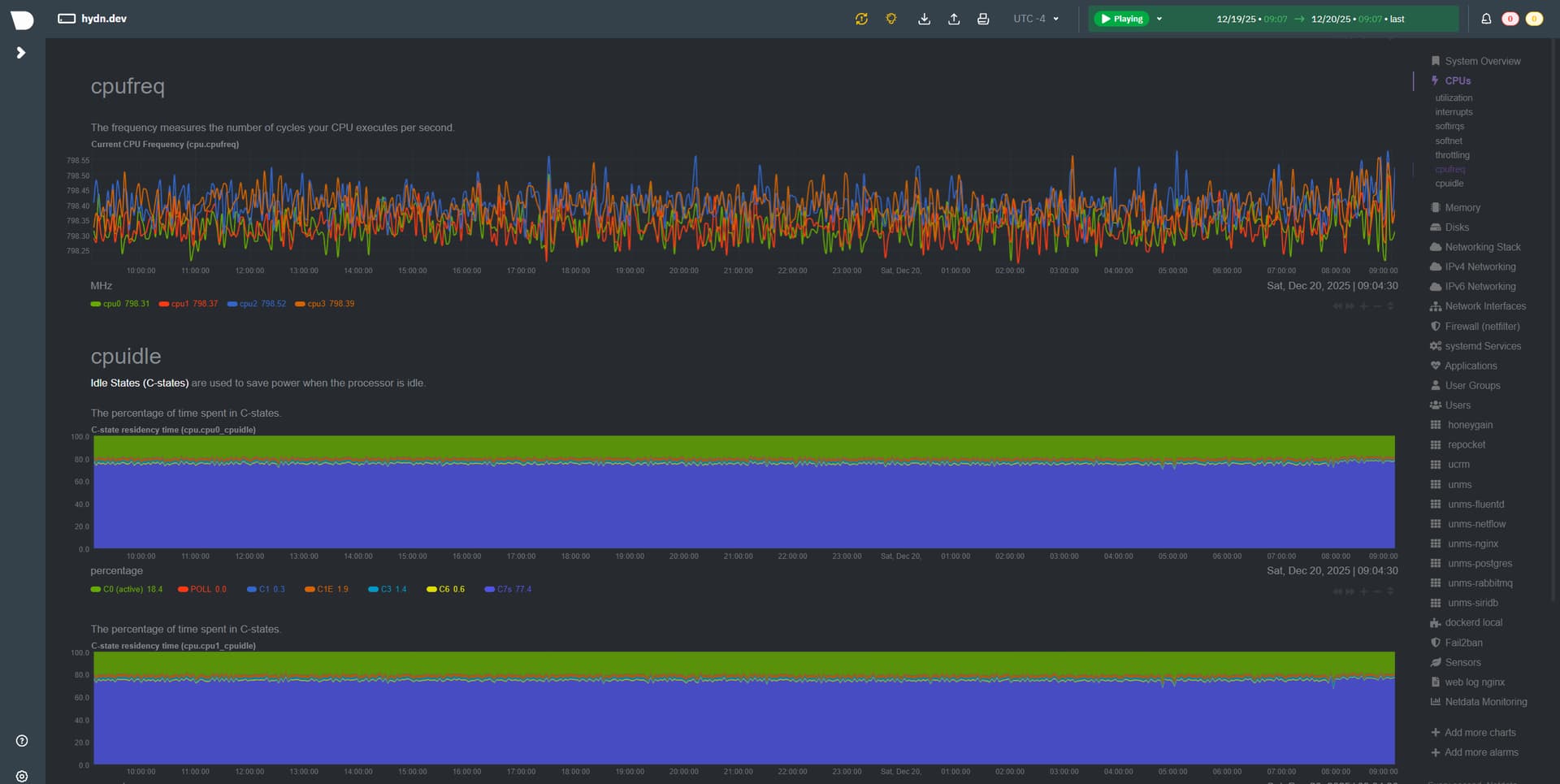Open the help question-mark icon
This screenshot has height=784, width=1560.
pos(22,740)
